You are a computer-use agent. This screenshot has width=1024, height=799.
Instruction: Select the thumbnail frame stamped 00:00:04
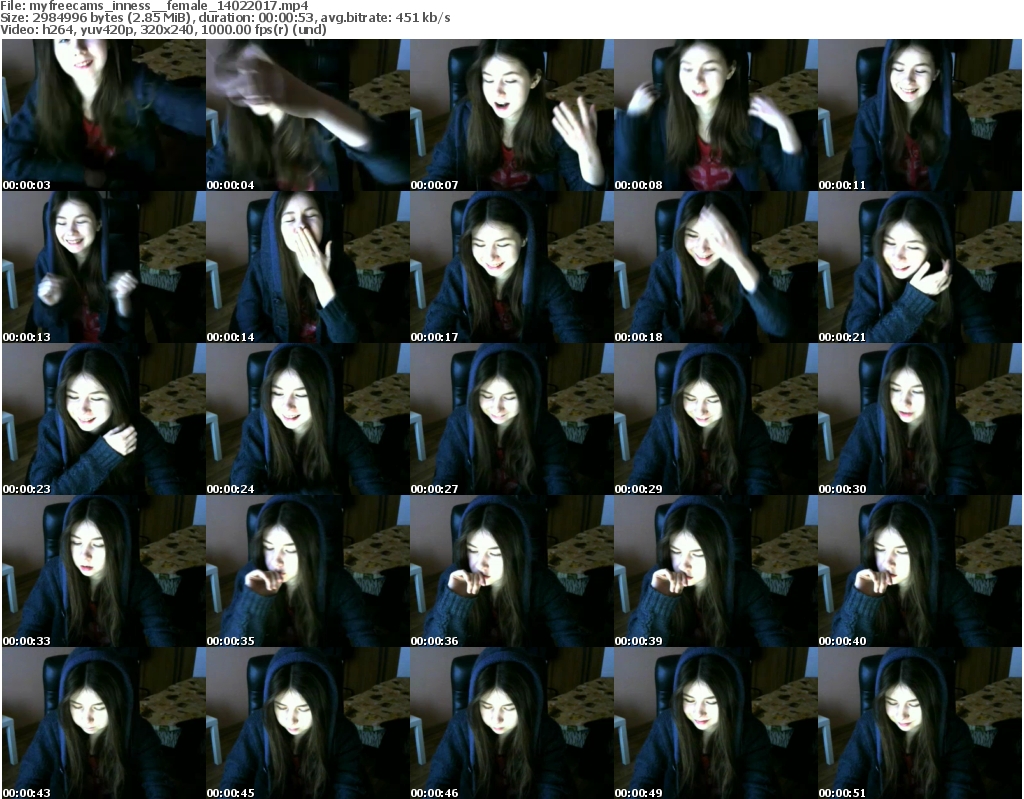308,115
